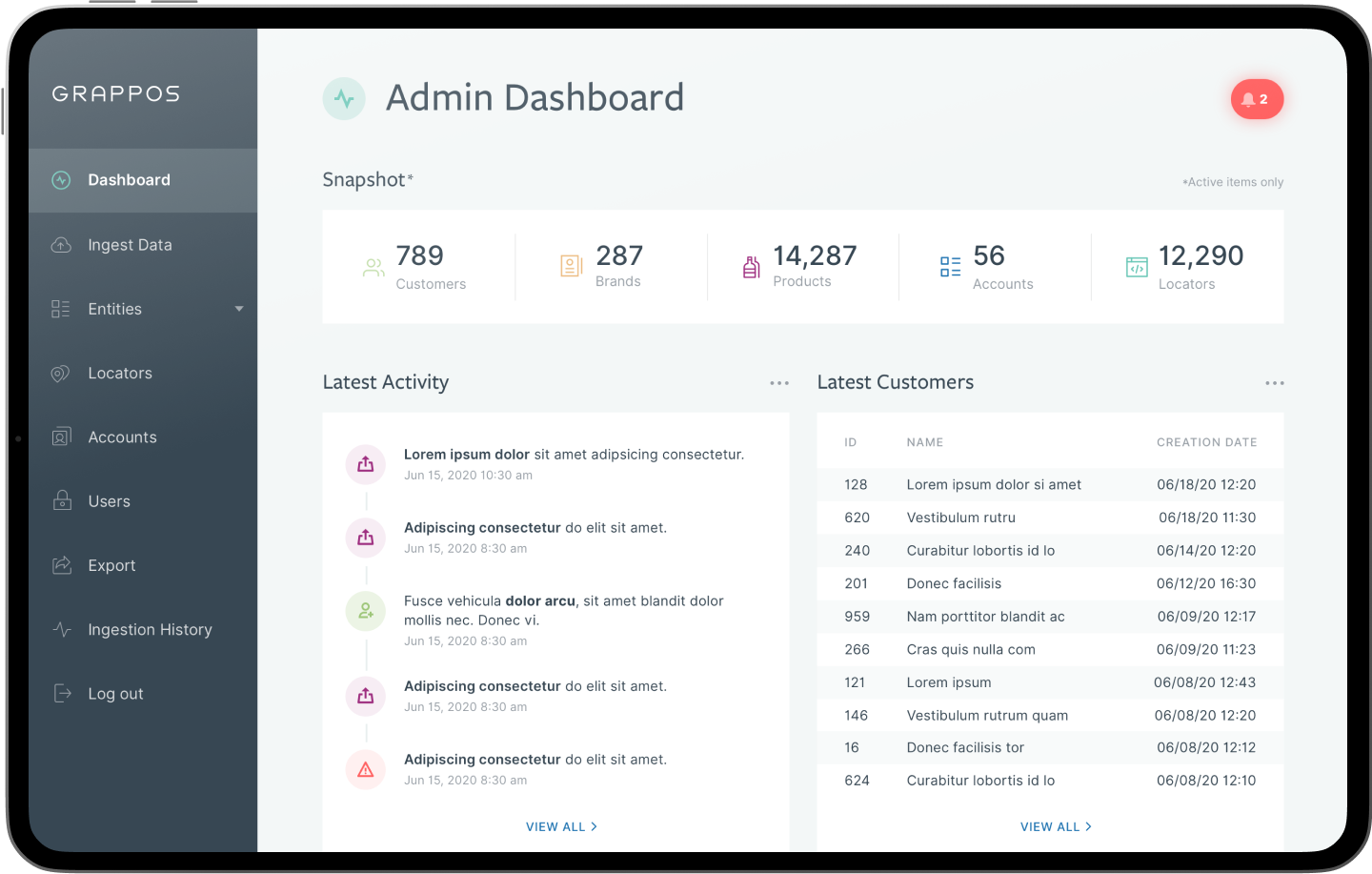Click the green user-add activity icon

point(365,611)
